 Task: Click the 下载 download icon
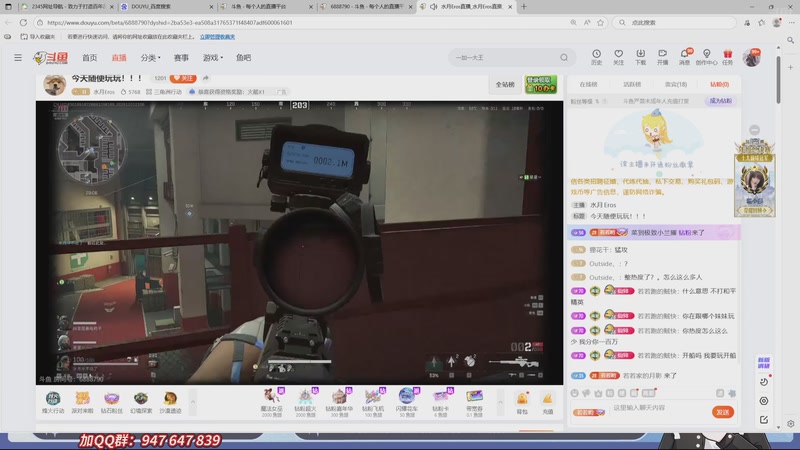pos(640,57)
